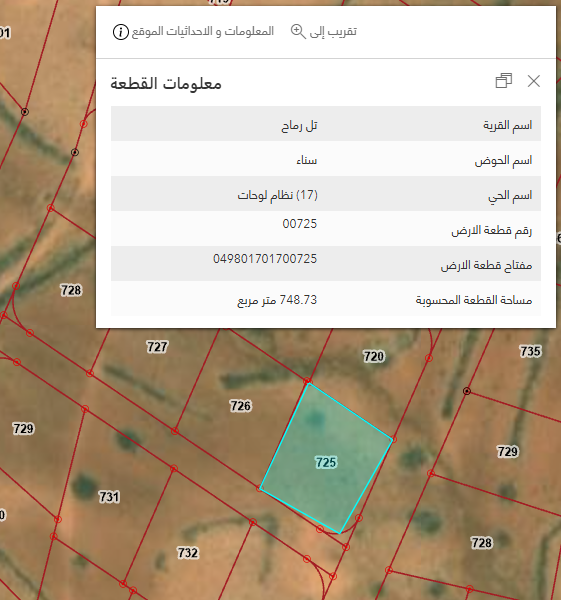The width and height of the screenshot is (561, 600).
Task: Select neighborhood value (17) نظام لوحات
Action: click(277, 195)
